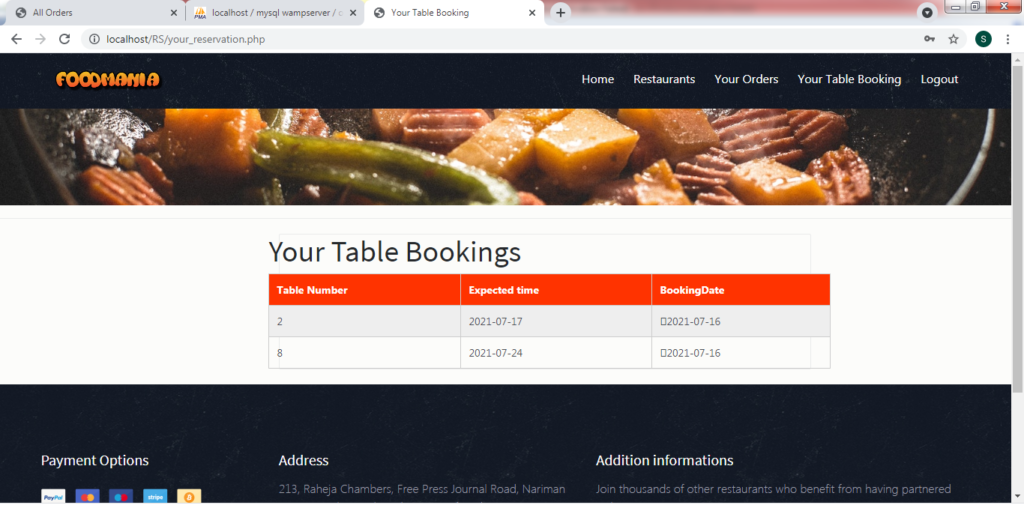
Task: Click the PayPal payment icon
Action: pyautogui.click(x=53, y=497)
